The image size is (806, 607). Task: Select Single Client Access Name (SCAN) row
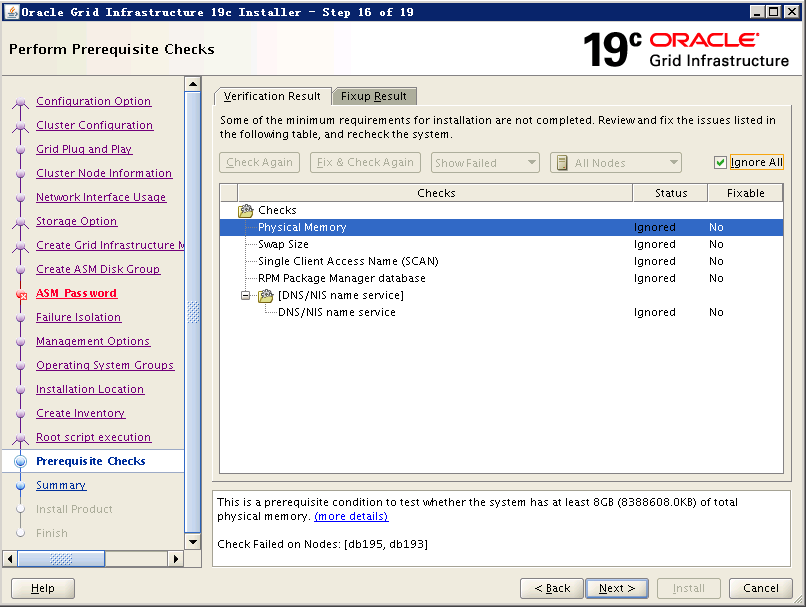[x=501, y=261]
